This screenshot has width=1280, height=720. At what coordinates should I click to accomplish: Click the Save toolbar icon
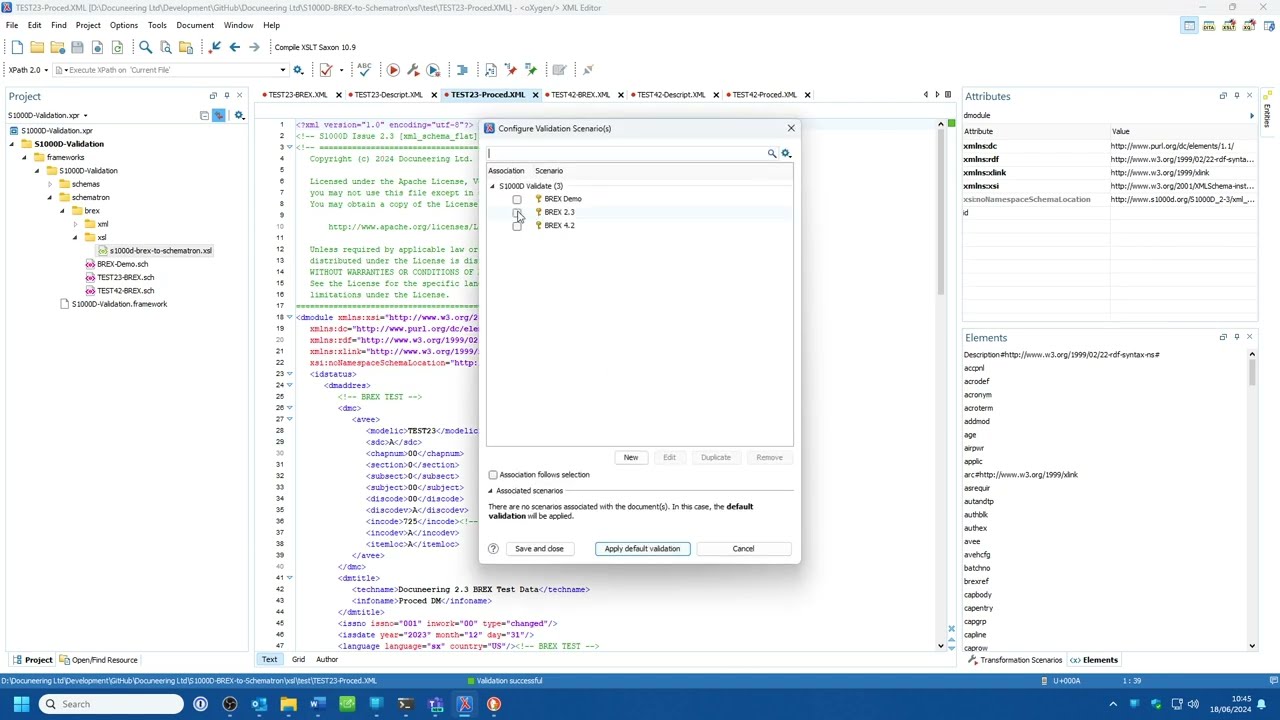[77, 47]
